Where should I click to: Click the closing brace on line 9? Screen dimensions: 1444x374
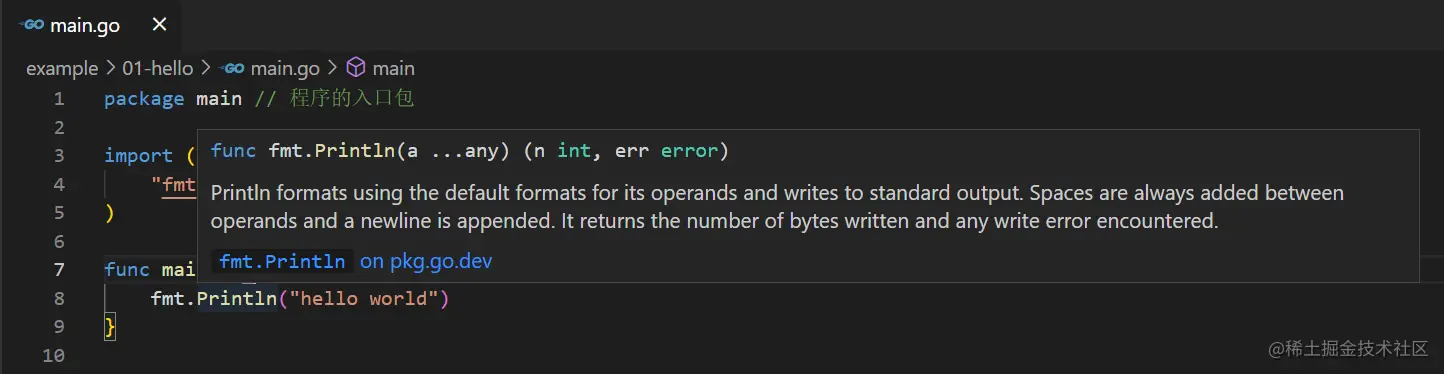coord(110,327)
